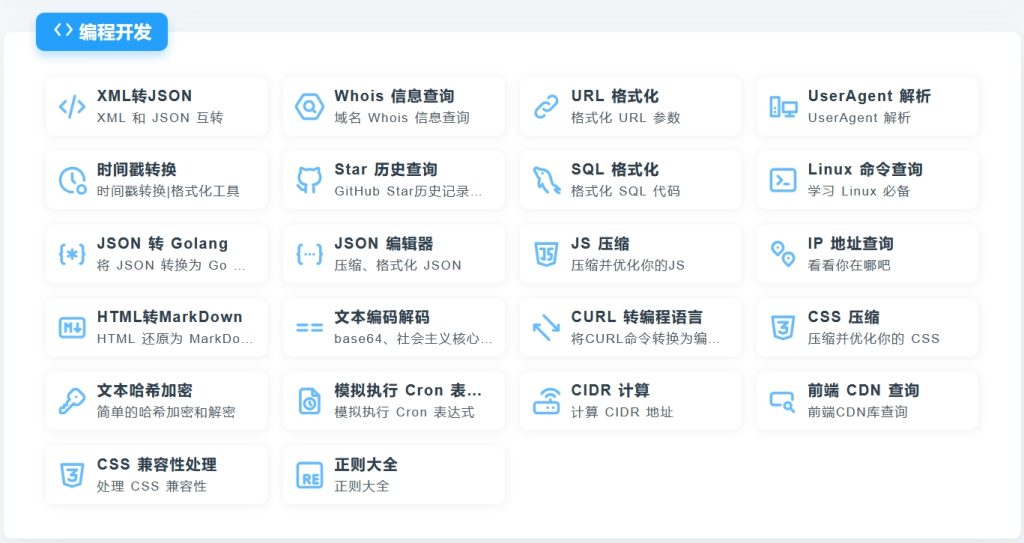Click the description "压缩、格式化 JSON"
The image size is (1024, 543).
coord(398,265)
